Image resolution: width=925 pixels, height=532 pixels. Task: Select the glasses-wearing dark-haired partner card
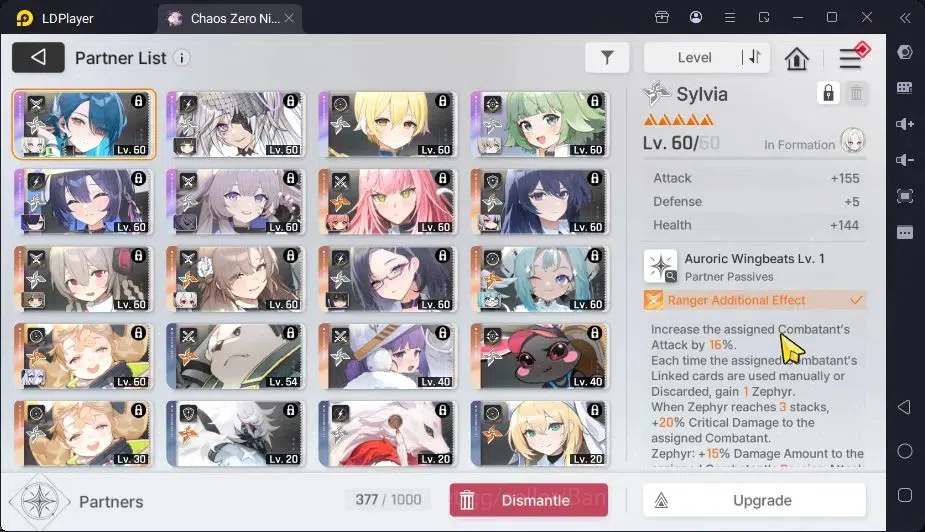pos(388,279)
